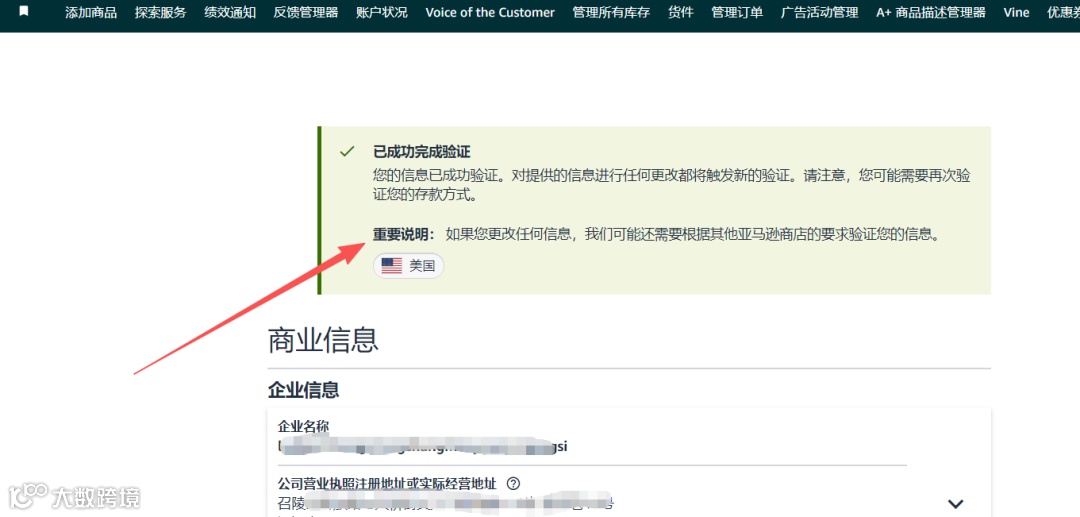
Task: Go to the Vine menu item
Action: (1017, 12)
